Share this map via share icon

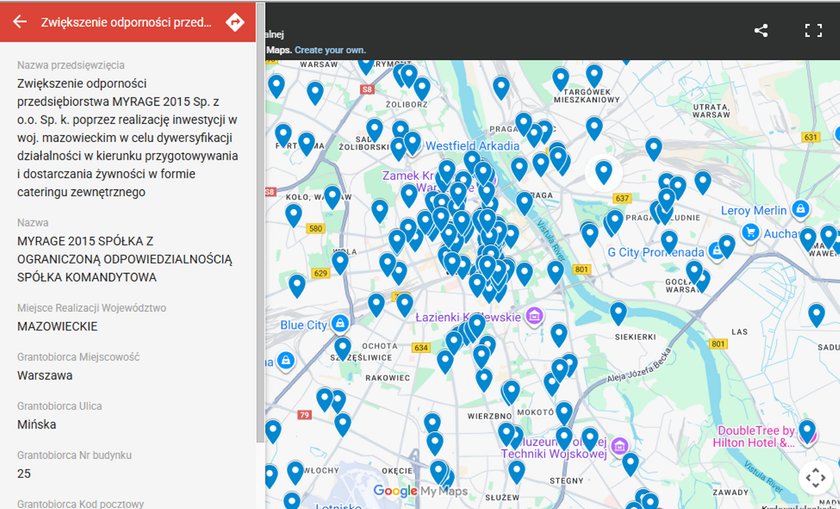761,30
